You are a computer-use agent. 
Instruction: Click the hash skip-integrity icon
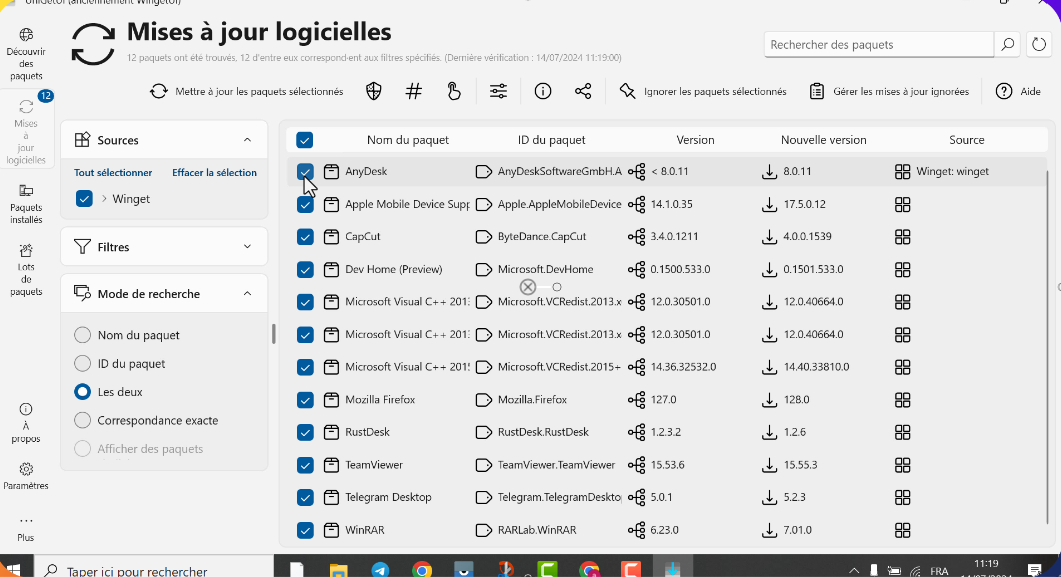[x=413, y=91]
